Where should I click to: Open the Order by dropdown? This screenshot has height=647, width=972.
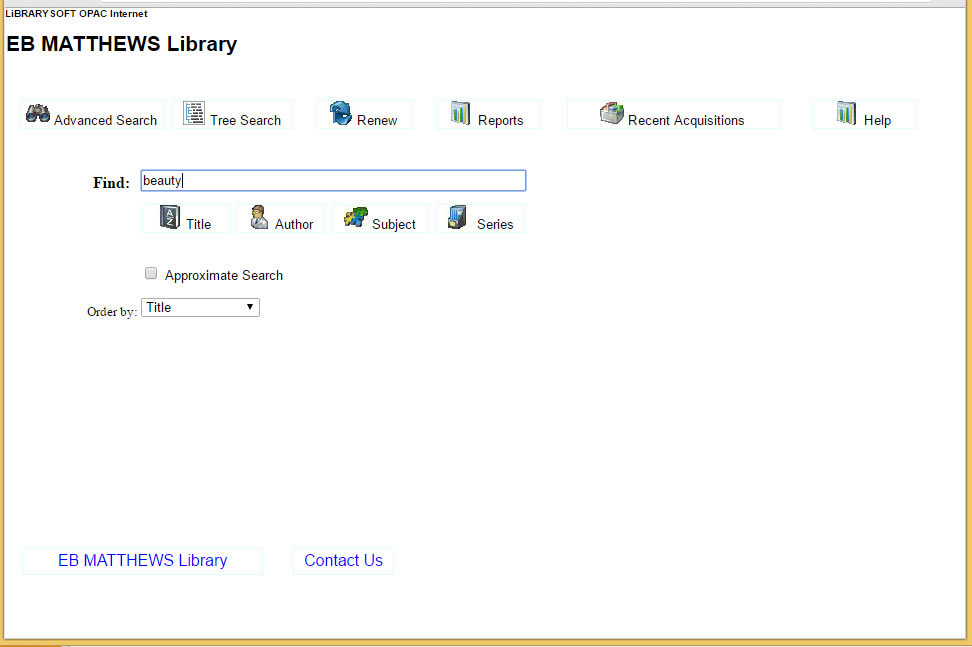point(200,308)
